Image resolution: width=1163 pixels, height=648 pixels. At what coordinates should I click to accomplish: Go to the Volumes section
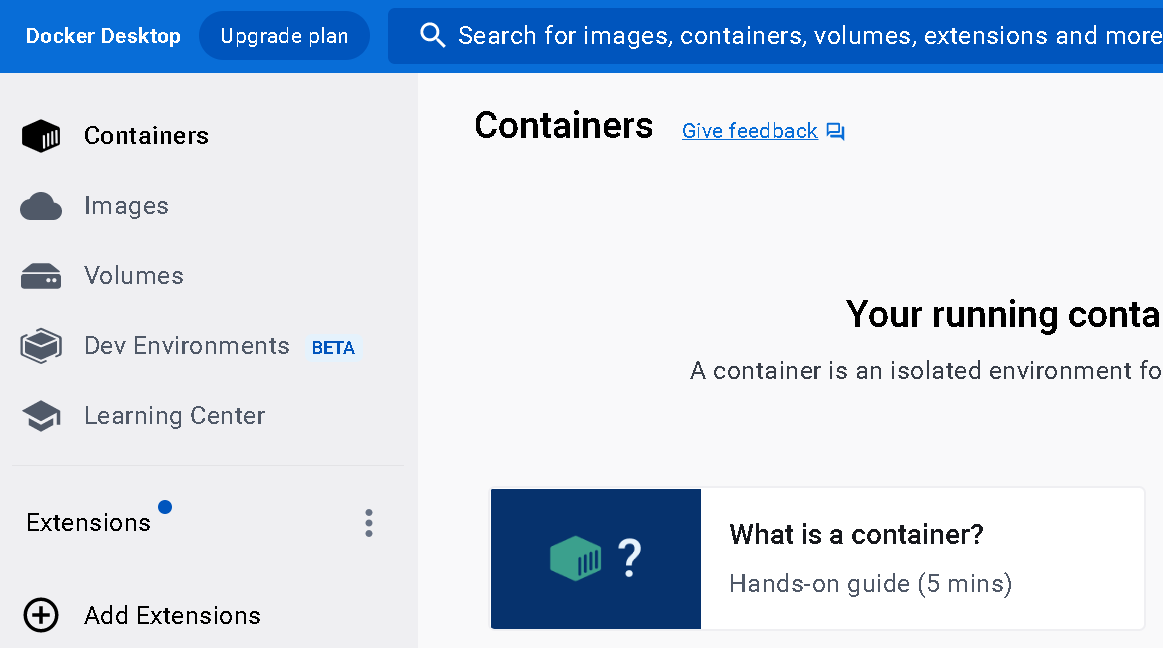[134, 276]
